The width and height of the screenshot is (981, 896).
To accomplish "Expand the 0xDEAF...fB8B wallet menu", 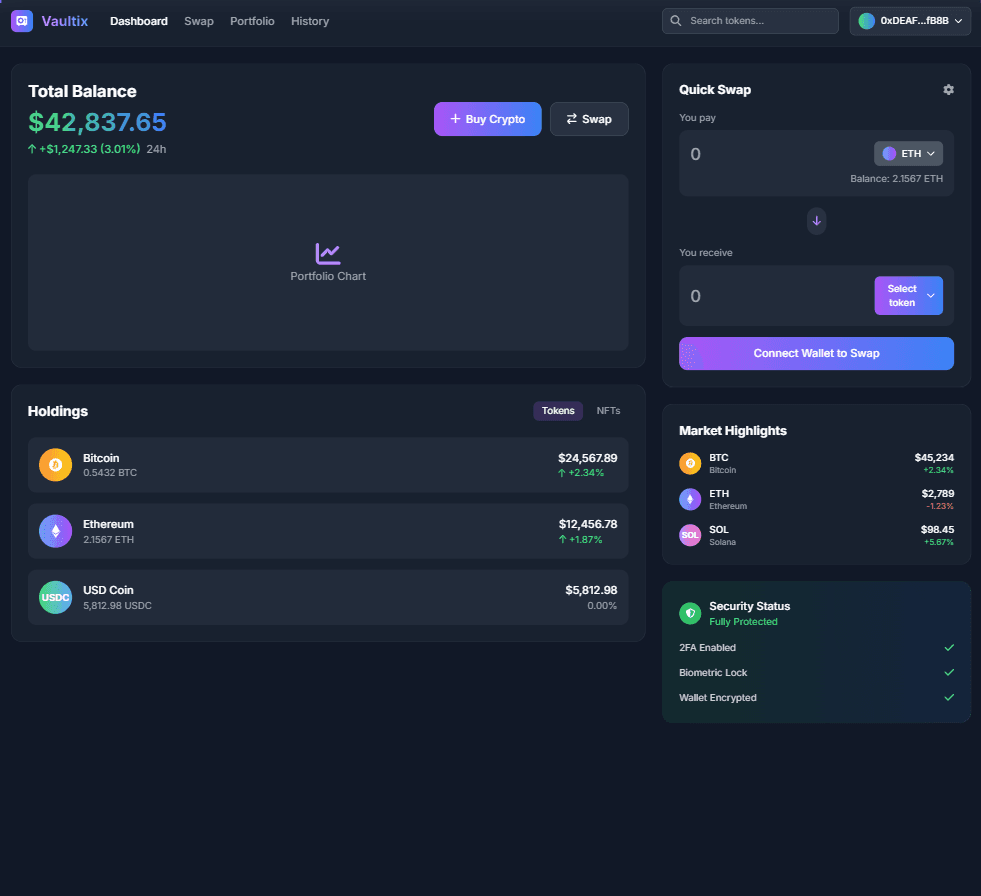I will click(910, 21).
